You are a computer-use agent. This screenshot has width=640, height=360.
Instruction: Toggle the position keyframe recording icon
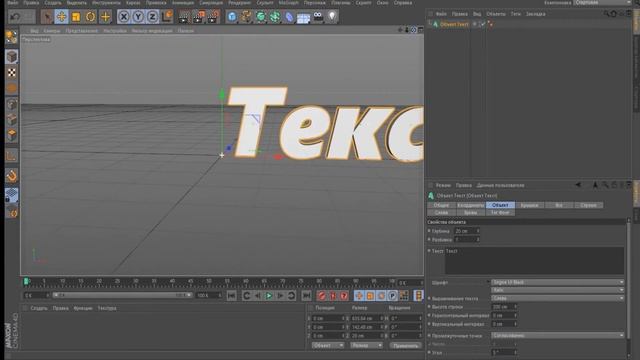coord(359,296)
